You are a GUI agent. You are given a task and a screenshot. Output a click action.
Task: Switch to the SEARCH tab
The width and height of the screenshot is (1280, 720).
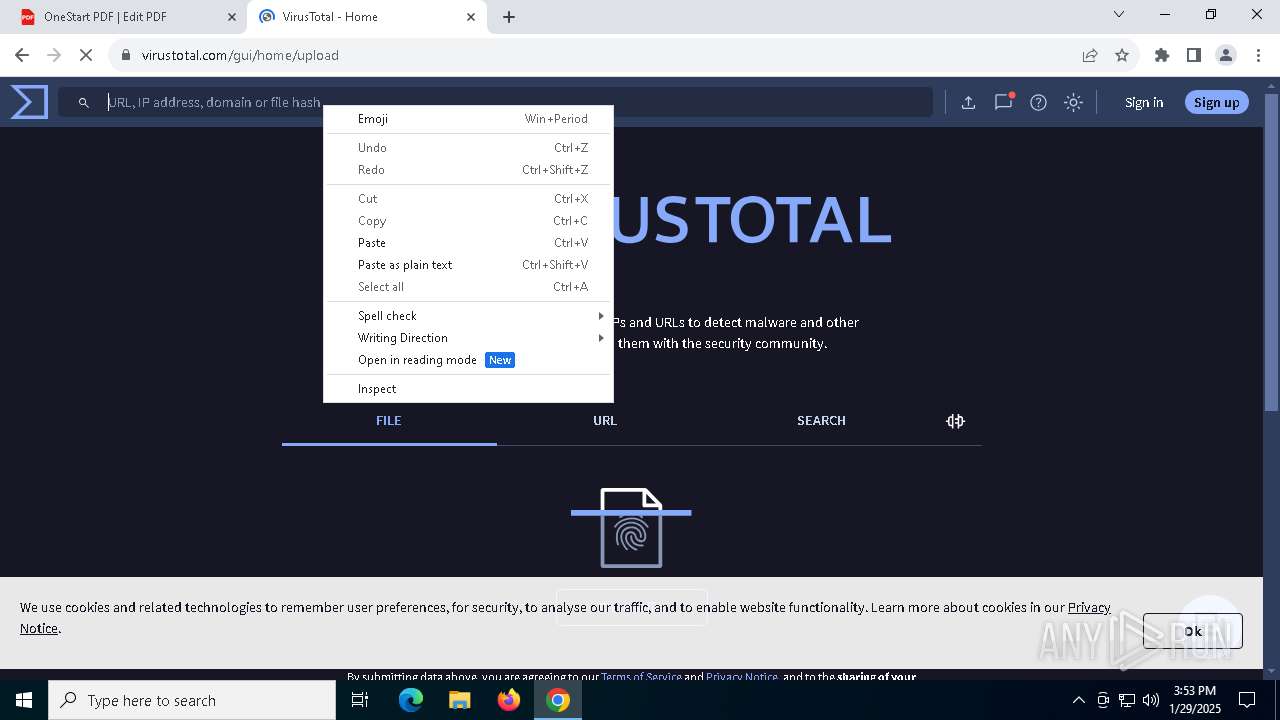point(821,421)
